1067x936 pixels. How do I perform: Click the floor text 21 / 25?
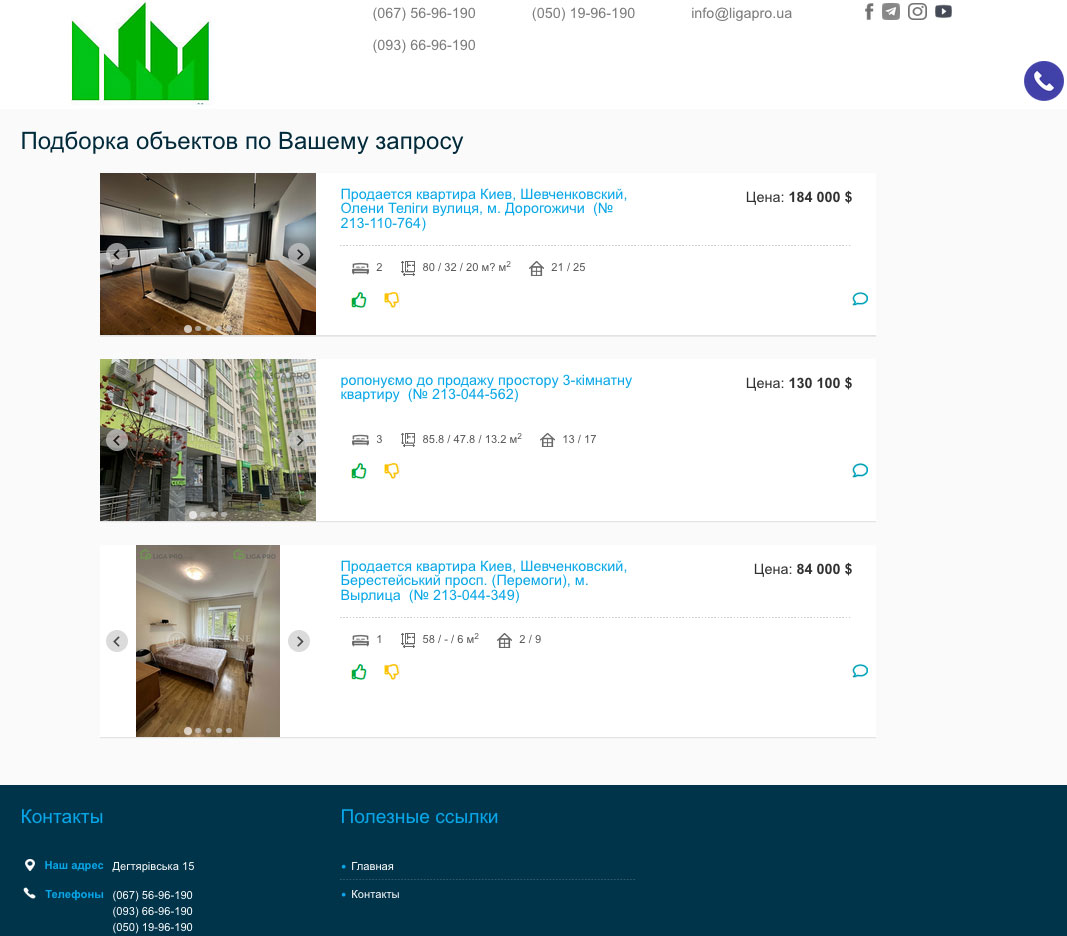pos(568,267)
